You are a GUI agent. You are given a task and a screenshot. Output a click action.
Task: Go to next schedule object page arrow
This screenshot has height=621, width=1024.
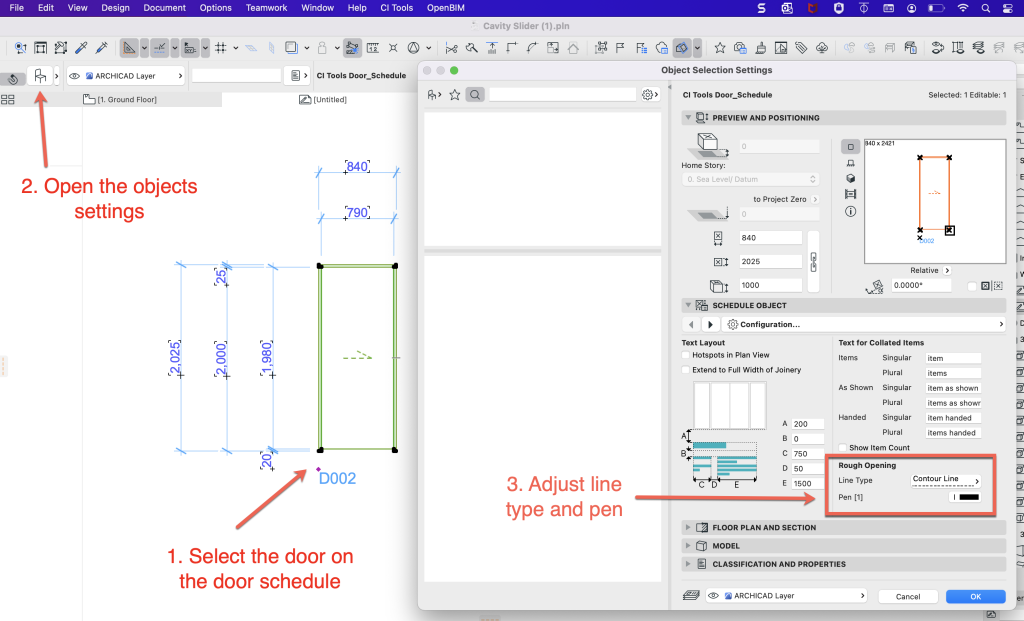[711, 324]
